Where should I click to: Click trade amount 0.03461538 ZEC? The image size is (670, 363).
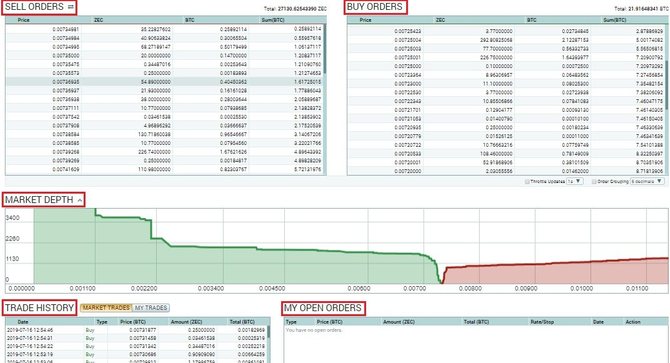click(201, 338)
